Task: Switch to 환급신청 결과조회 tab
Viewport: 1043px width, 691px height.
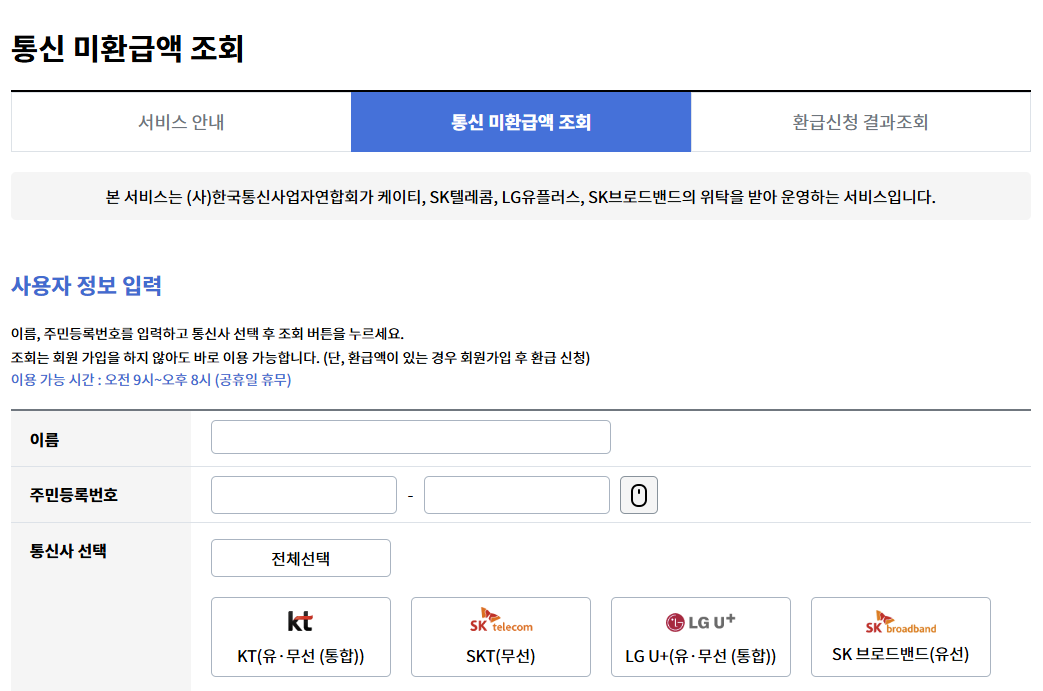Action: (861, 122)
